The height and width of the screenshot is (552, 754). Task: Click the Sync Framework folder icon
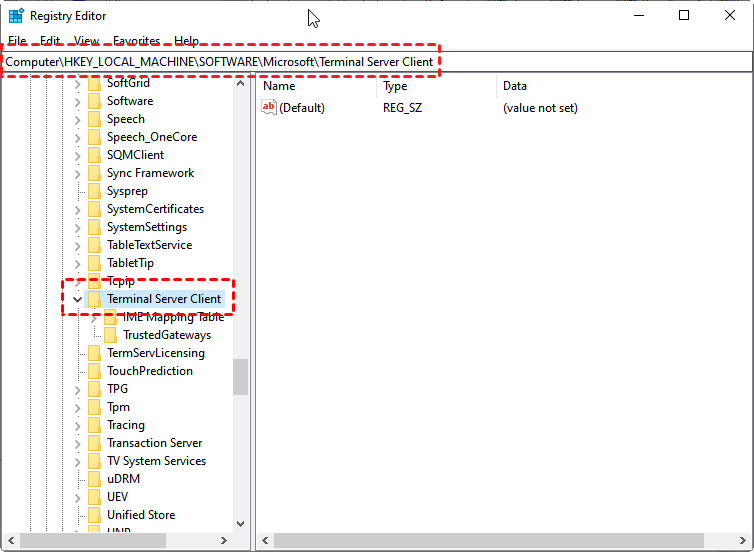95,173
